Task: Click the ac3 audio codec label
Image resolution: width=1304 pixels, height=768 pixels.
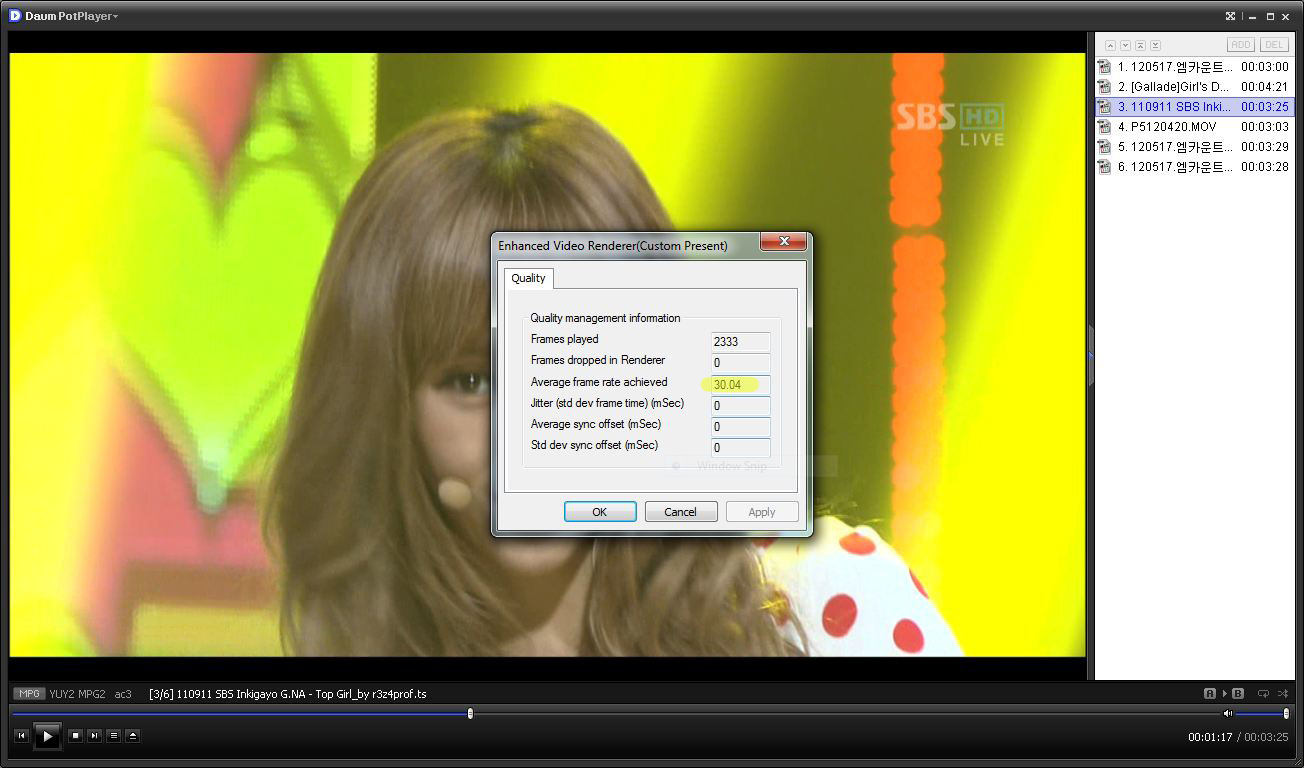Action: [x=123, y=693]
